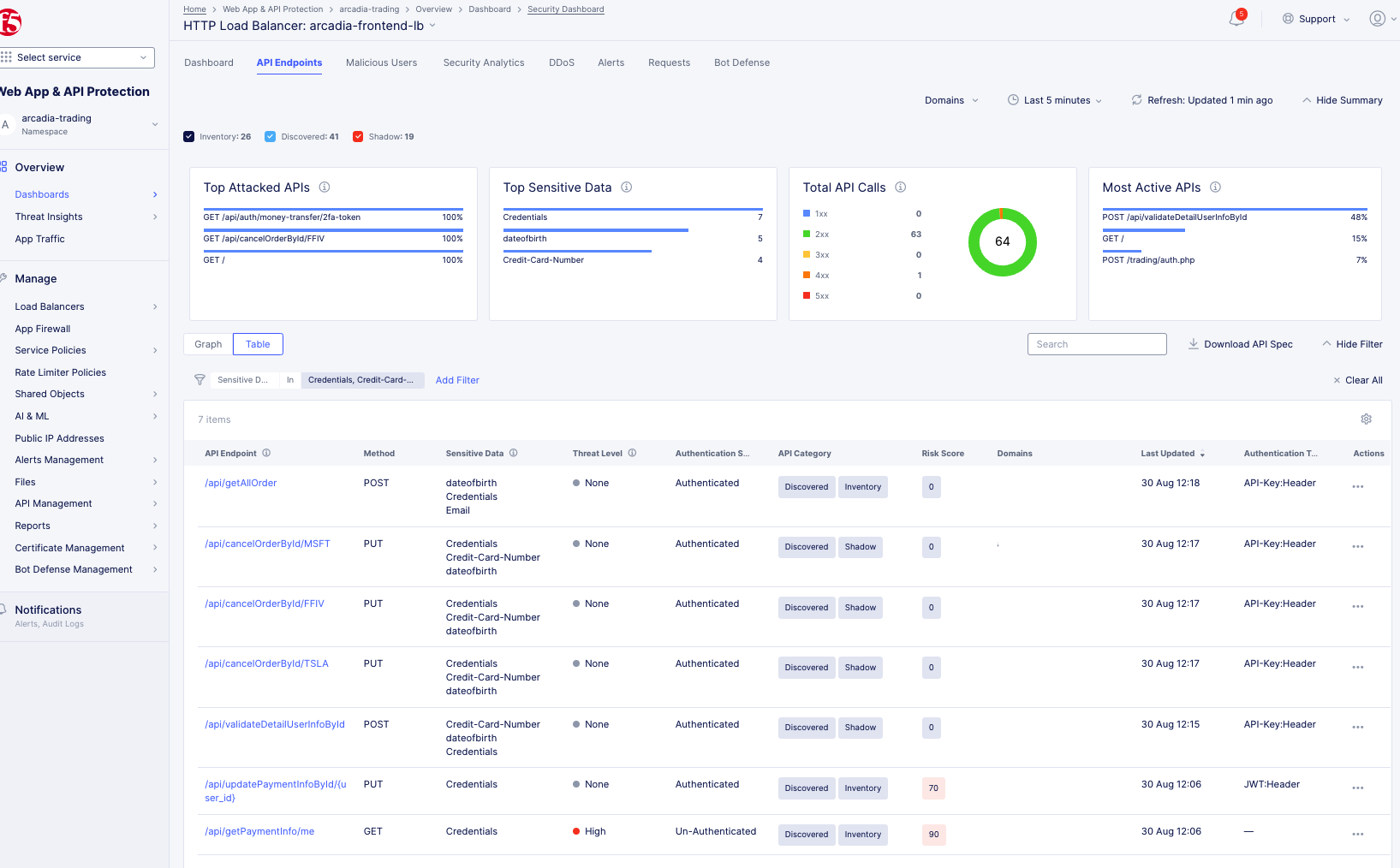Disable the Discovered: 41 checkbox
Screen dimensions: 1400x868
pos(270,135)
